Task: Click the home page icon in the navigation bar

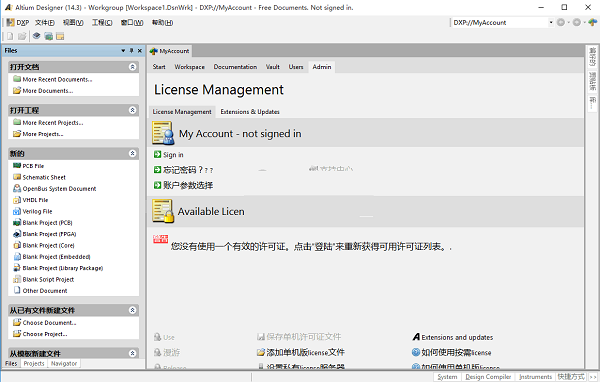Action: coord(592,23)
